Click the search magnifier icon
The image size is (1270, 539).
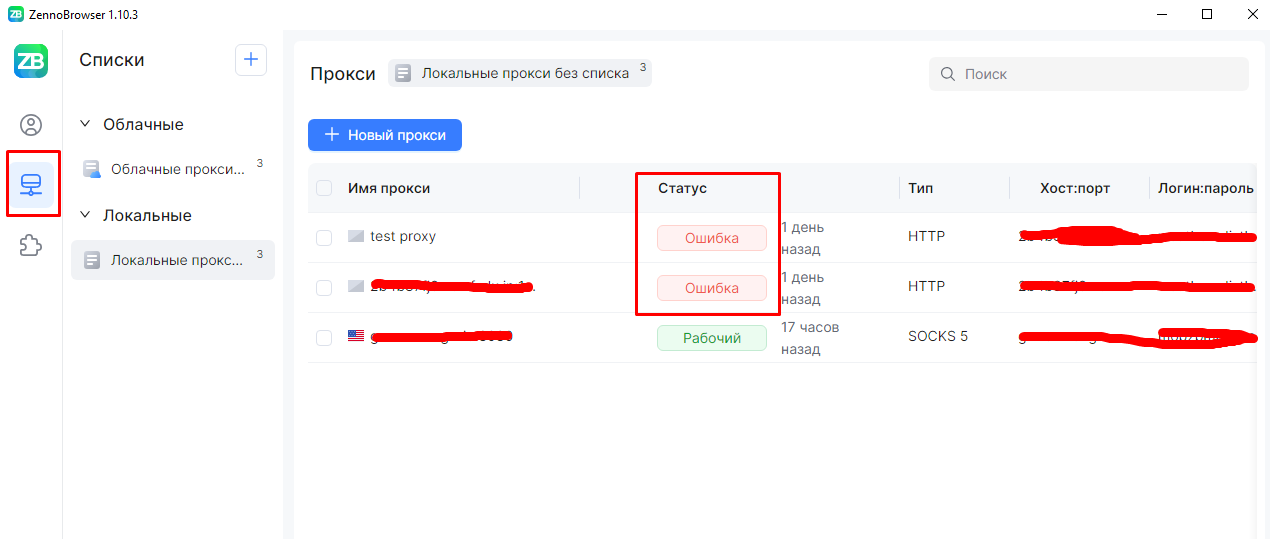pyautogui.click(x=947, y=74)
